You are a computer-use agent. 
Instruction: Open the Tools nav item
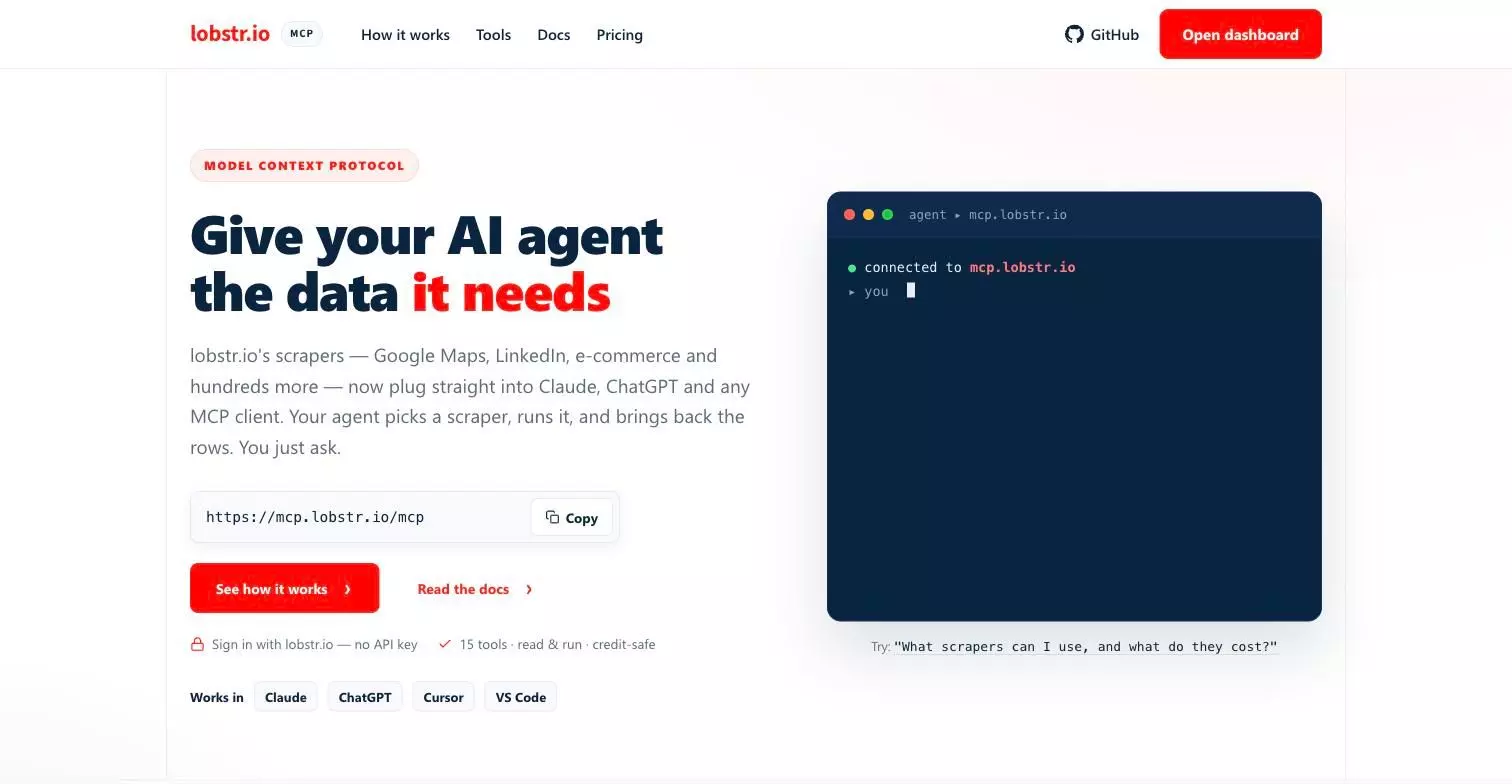[x=493, y=35]
